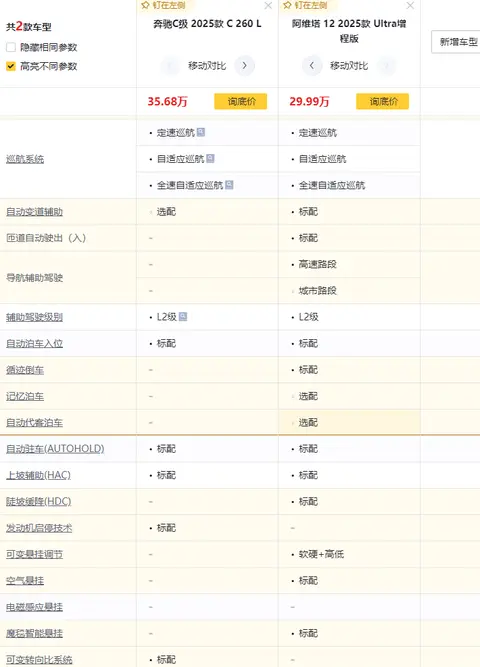Click 选配 value in 记忆泊车 row
Image resolution: width=480 pixels, height=667 pixels.
[x=308, y=396]
